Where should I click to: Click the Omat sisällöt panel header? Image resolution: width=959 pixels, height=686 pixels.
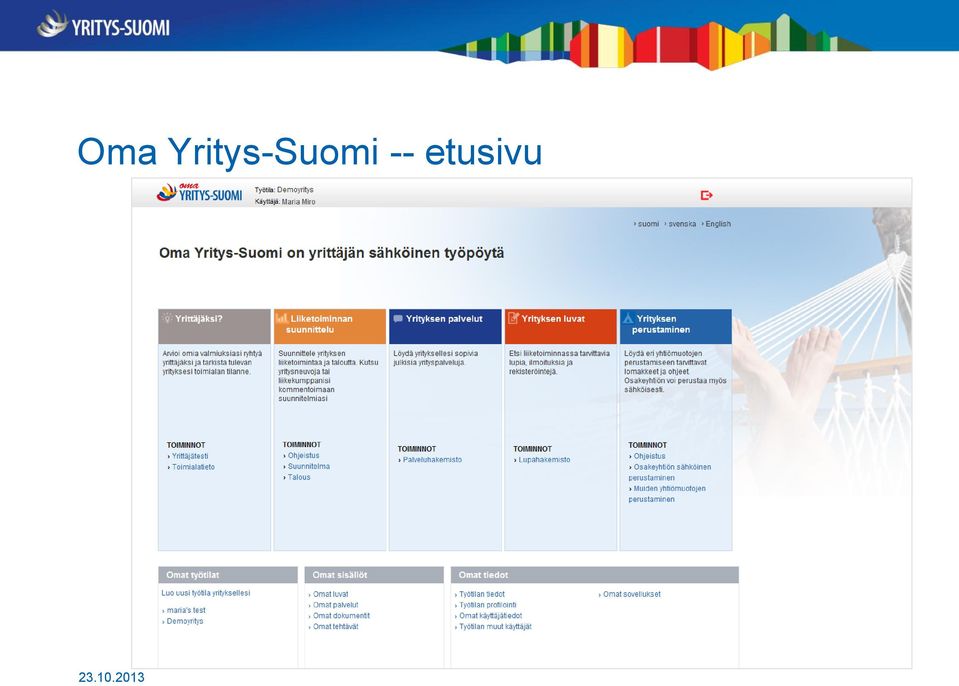pyautogui.click(x=374, y=575)
